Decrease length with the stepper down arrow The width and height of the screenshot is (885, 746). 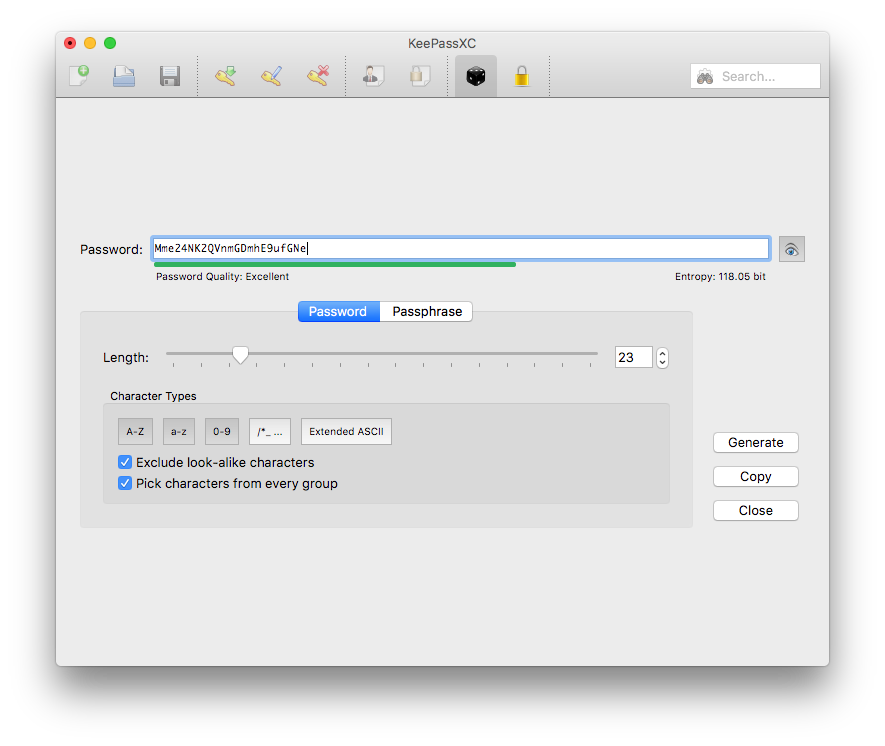[663, 362]
